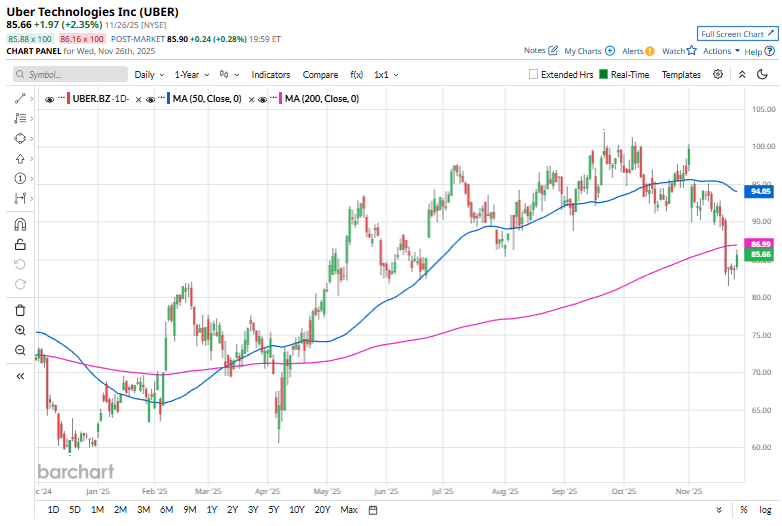Open the Indicators menu
Viewport: 782px width, 526px height.
(270, 74)
